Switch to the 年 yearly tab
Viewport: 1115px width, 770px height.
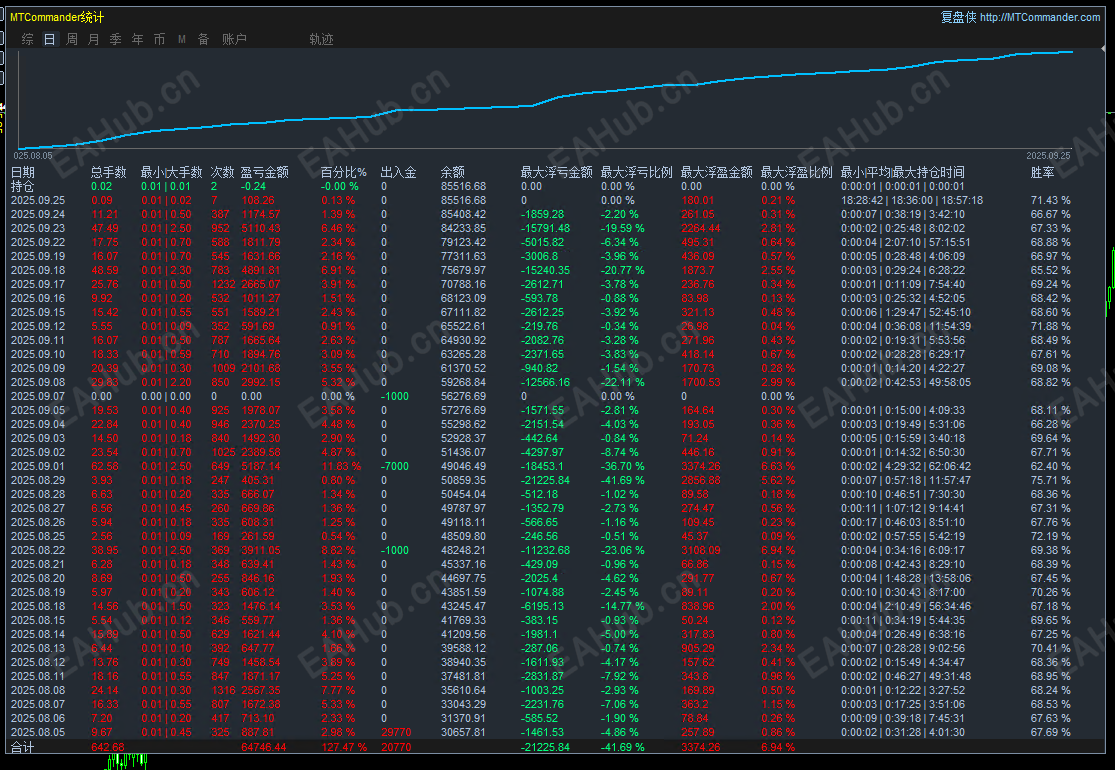point(138,39)
